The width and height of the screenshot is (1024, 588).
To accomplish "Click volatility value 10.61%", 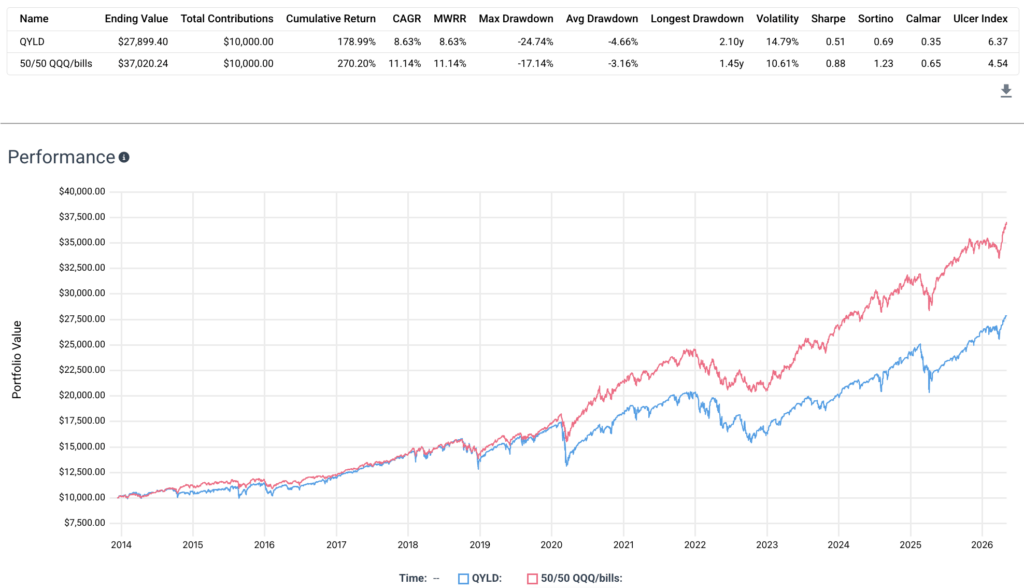I will (782, 64).
